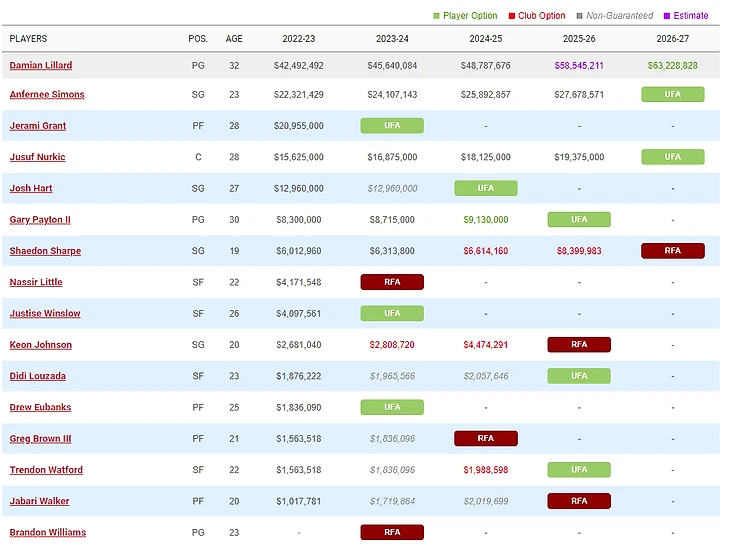Click Justise Winslow's name link
Image resolution: width=730 pixels, height=547 pixels.
point(45,313)
